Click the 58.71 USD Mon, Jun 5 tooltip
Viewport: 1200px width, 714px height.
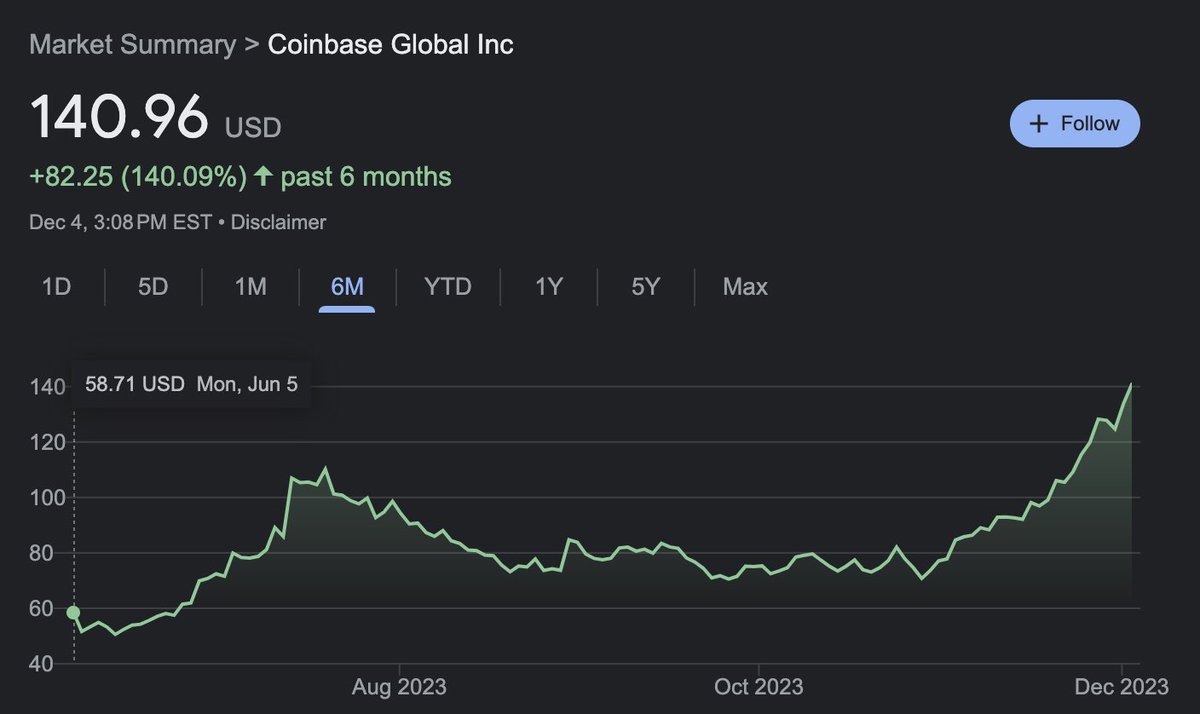click(191, 384)
